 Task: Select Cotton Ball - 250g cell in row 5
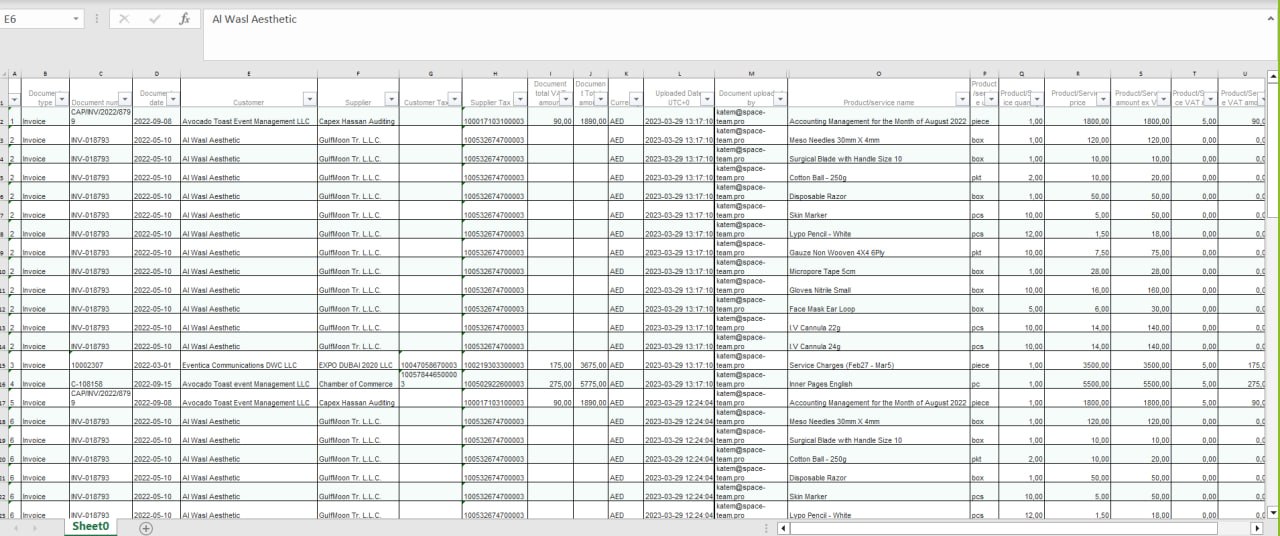click(x=878, y=173)
